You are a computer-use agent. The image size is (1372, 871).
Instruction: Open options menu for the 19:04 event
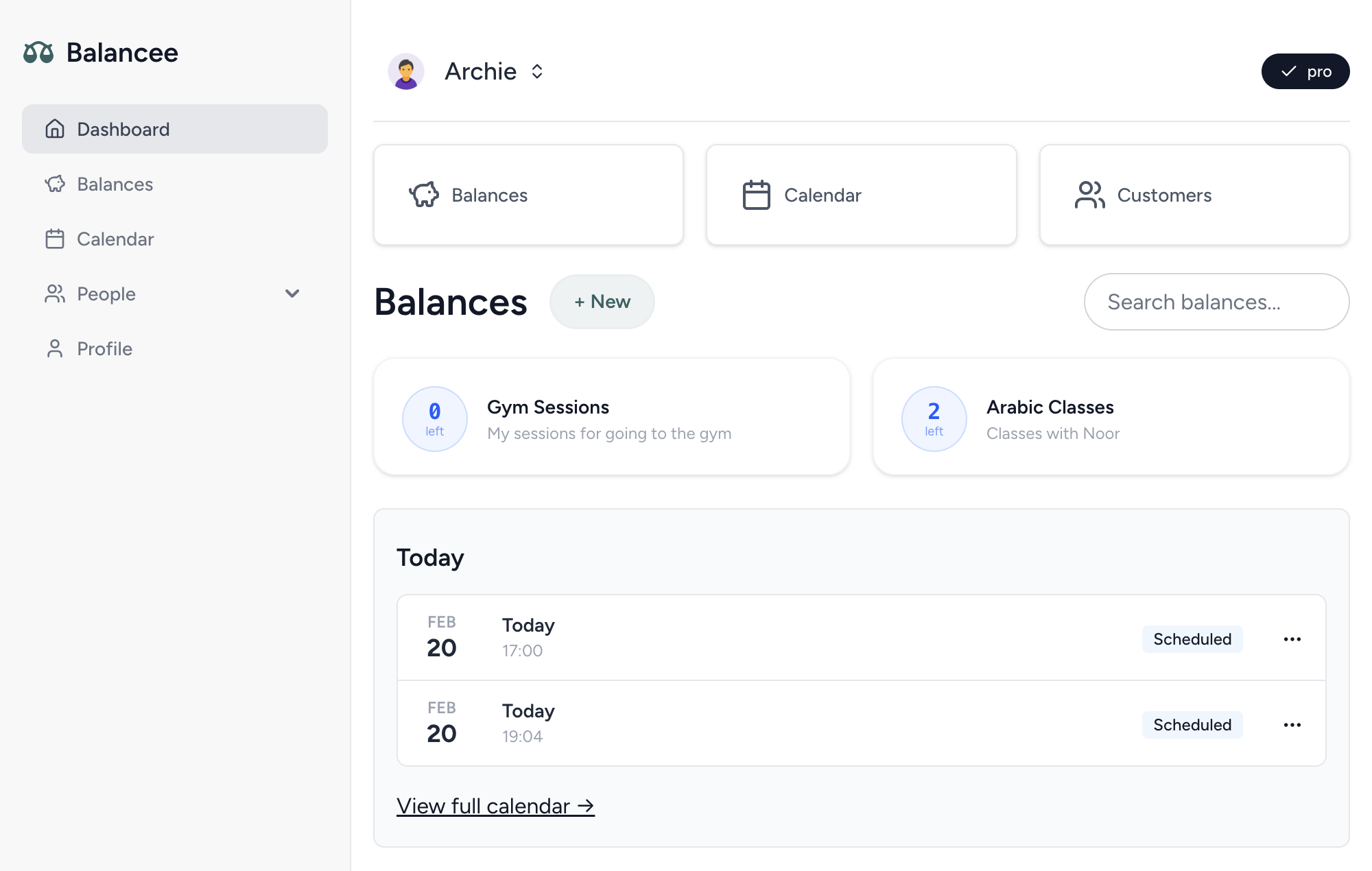click(1292, 724)
